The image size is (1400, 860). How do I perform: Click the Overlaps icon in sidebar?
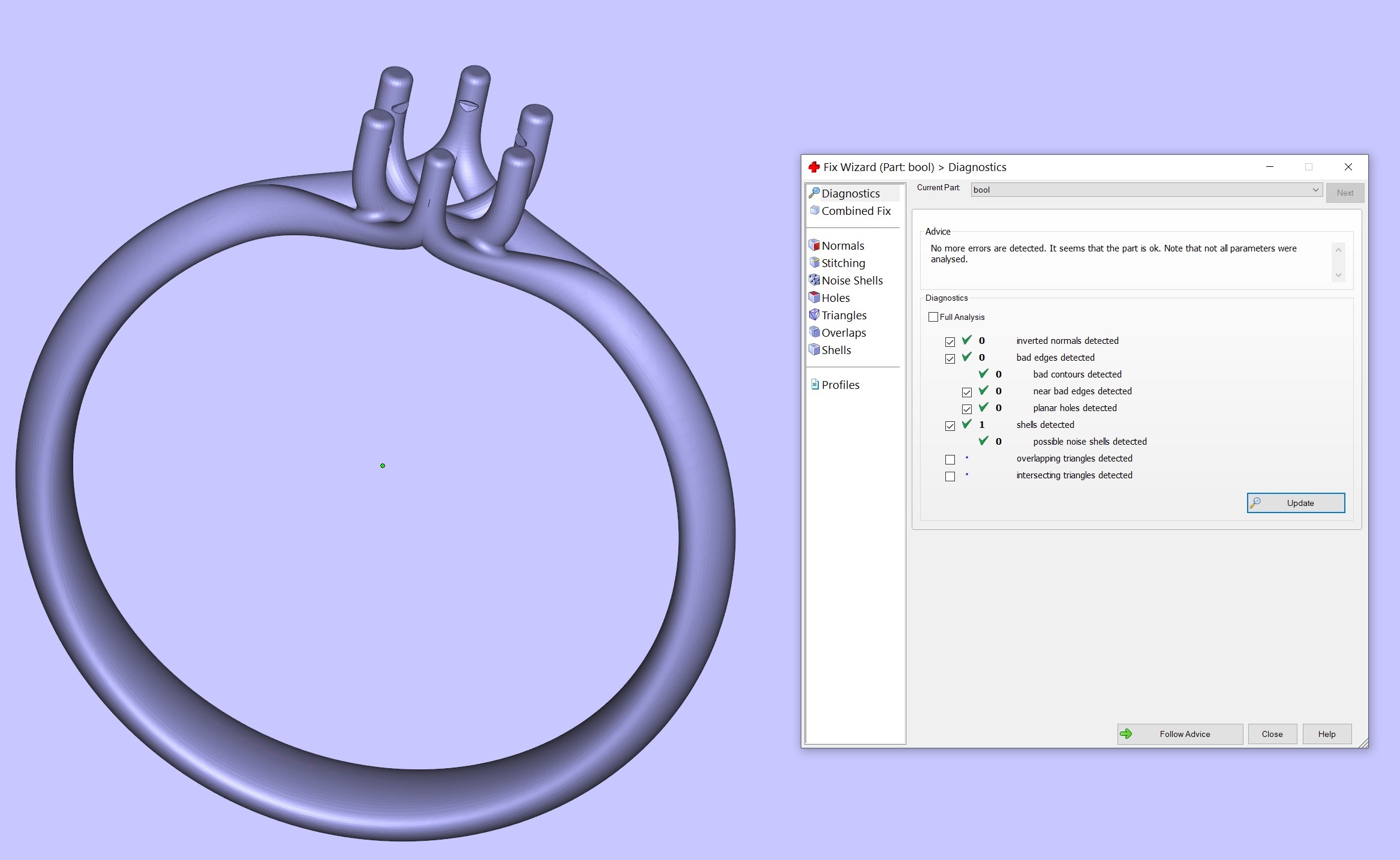tap(814, 332)
